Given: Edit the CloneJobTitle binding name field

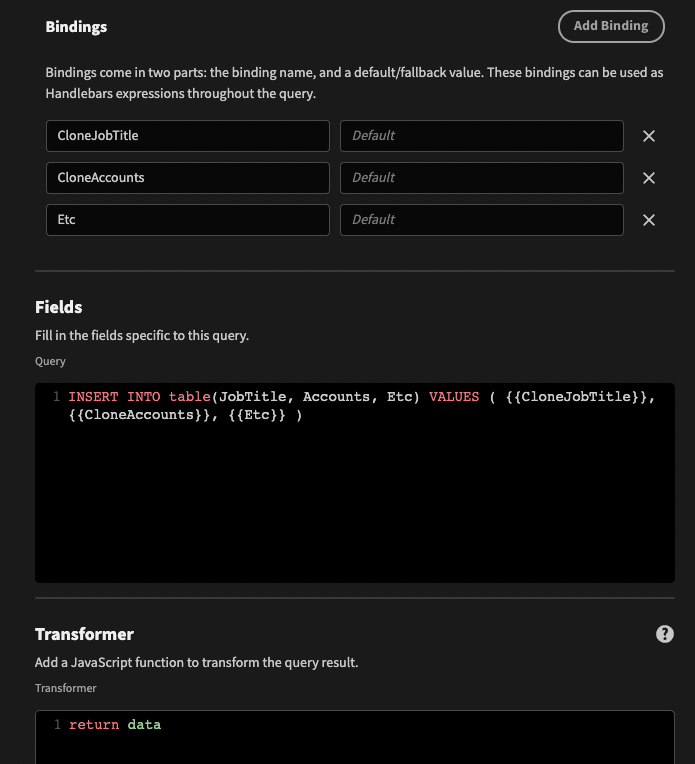Looking at the screenshot, I should (188, 136).
